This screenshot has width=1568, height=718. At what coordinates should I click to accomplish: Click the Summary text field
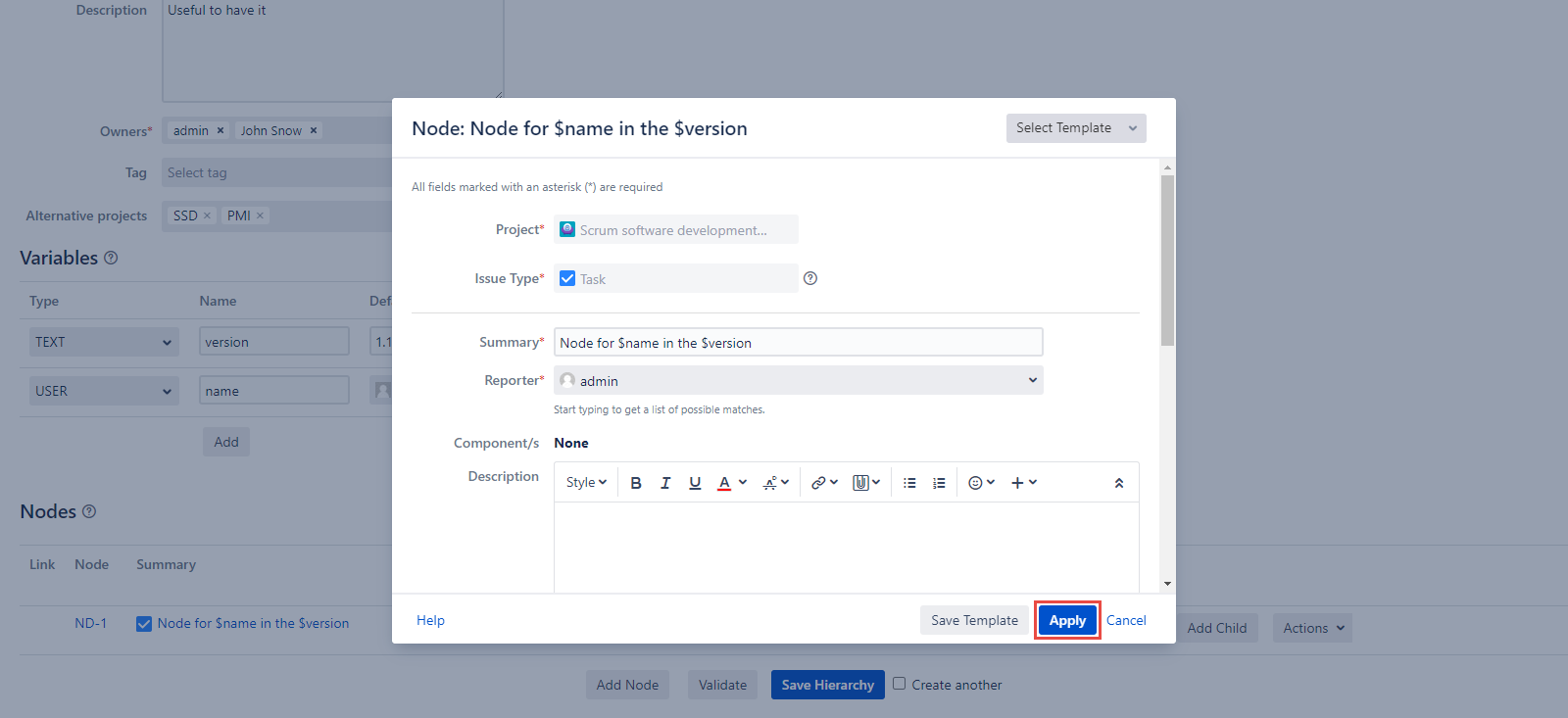coord(798,343)
